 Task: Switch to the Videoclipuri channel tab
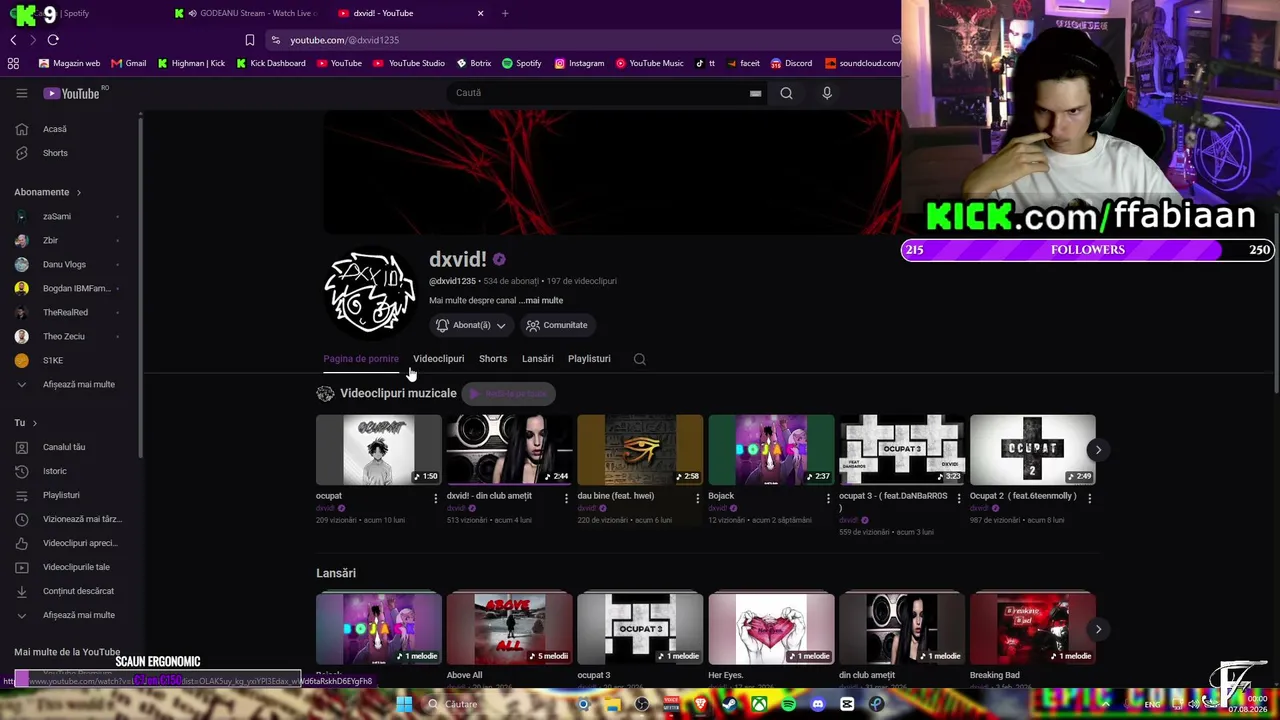click(438, 359)
